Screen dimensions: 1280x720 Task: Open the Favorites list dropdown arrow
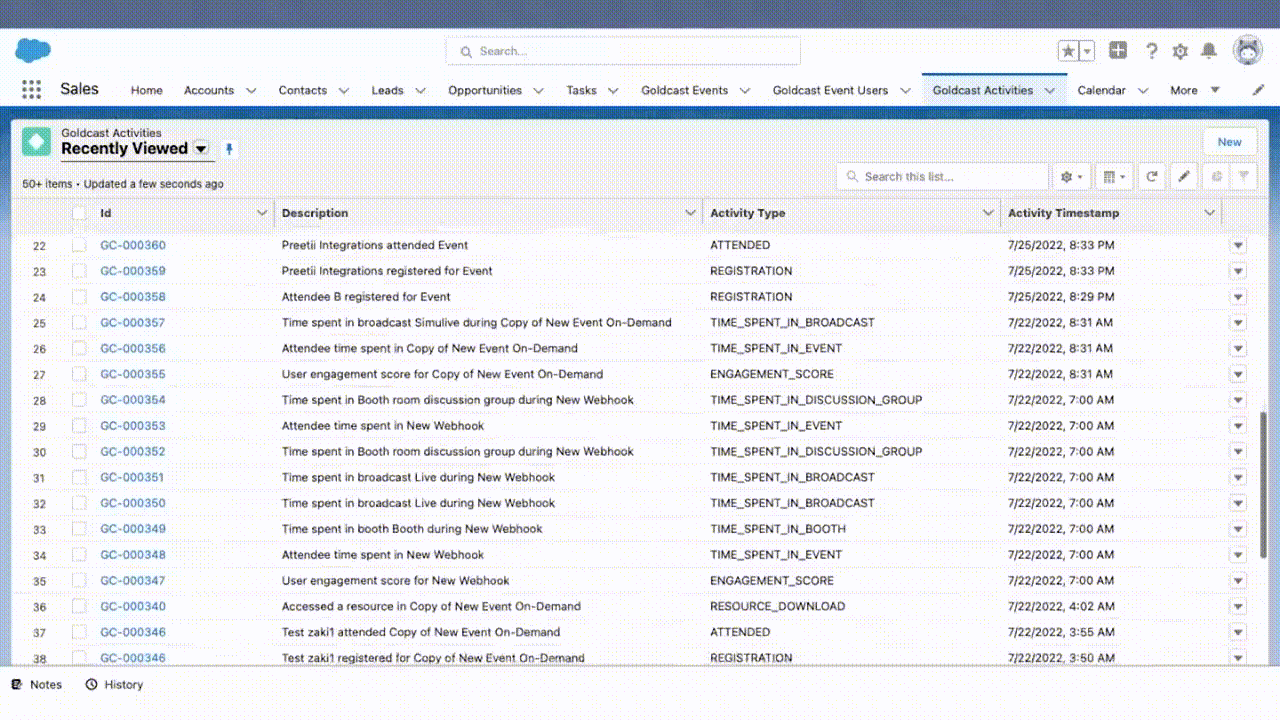1088,51
